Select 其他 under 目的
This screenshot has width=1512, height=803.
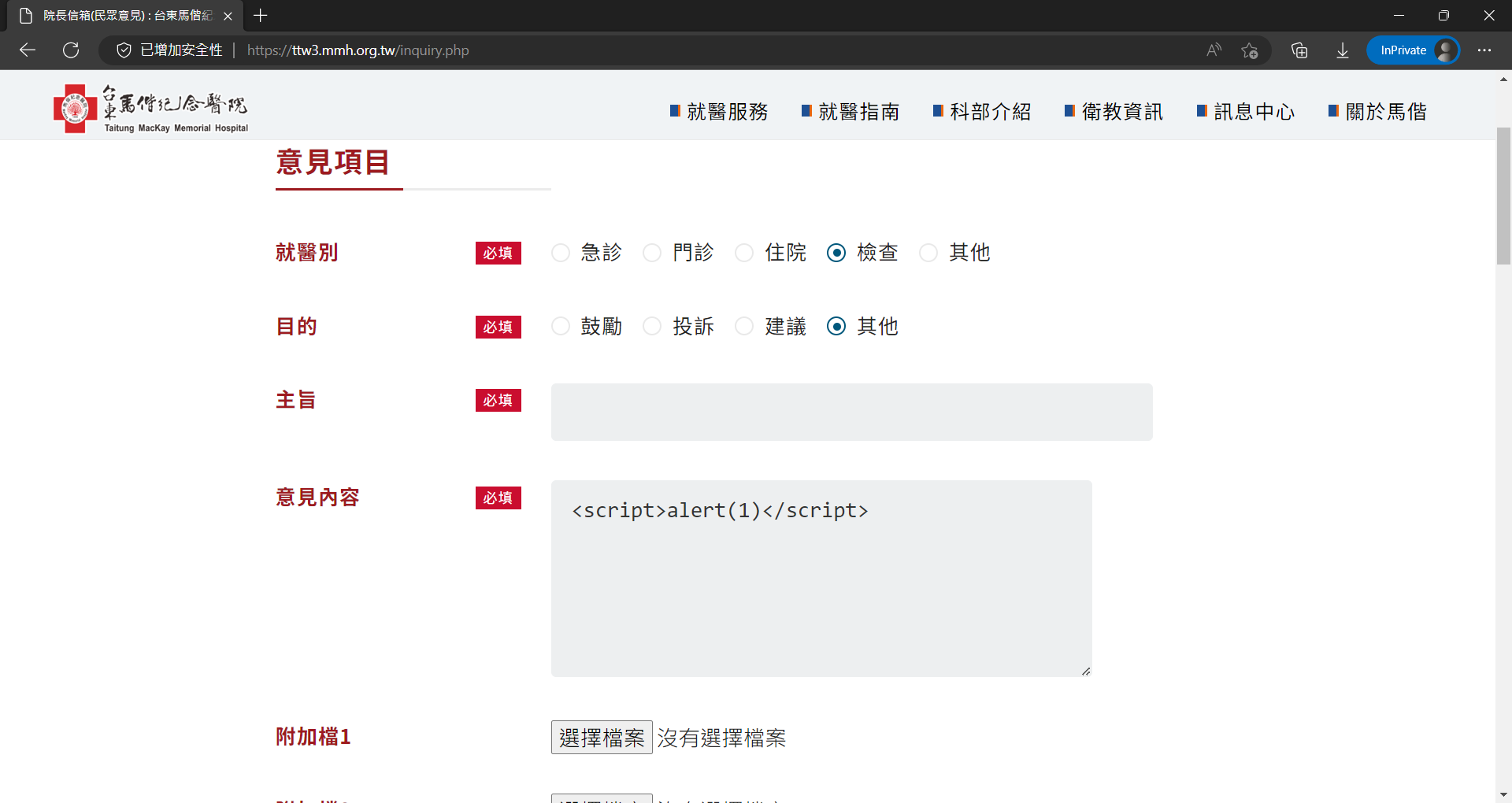836,326
